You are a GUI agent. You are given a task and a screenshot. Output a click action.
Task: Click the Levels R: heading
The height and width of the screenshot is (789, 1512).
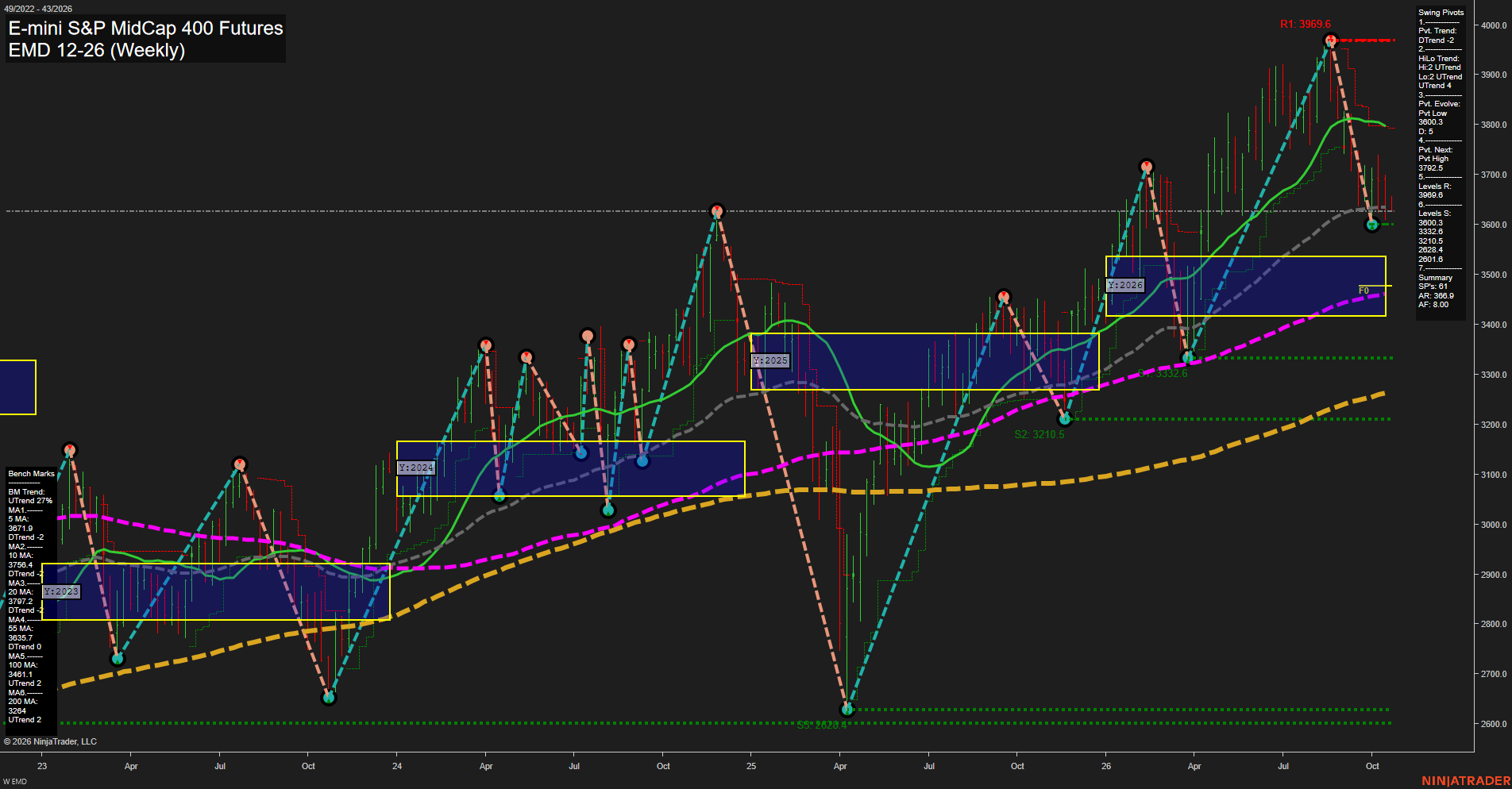[x=1435, y=187]
